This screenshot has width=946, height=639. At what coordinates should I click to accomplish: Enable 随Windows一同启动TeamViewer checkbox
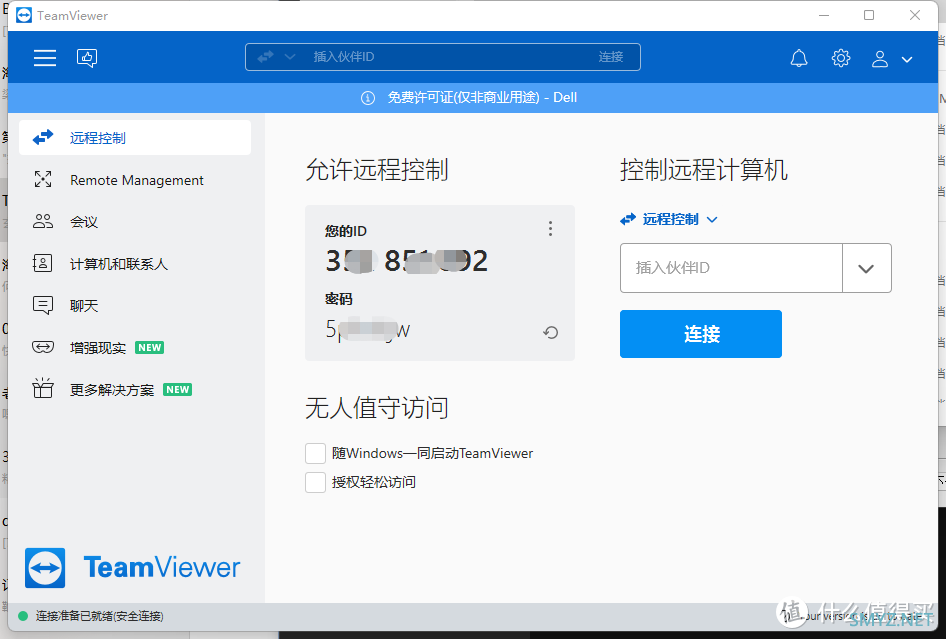coord(316,453)
